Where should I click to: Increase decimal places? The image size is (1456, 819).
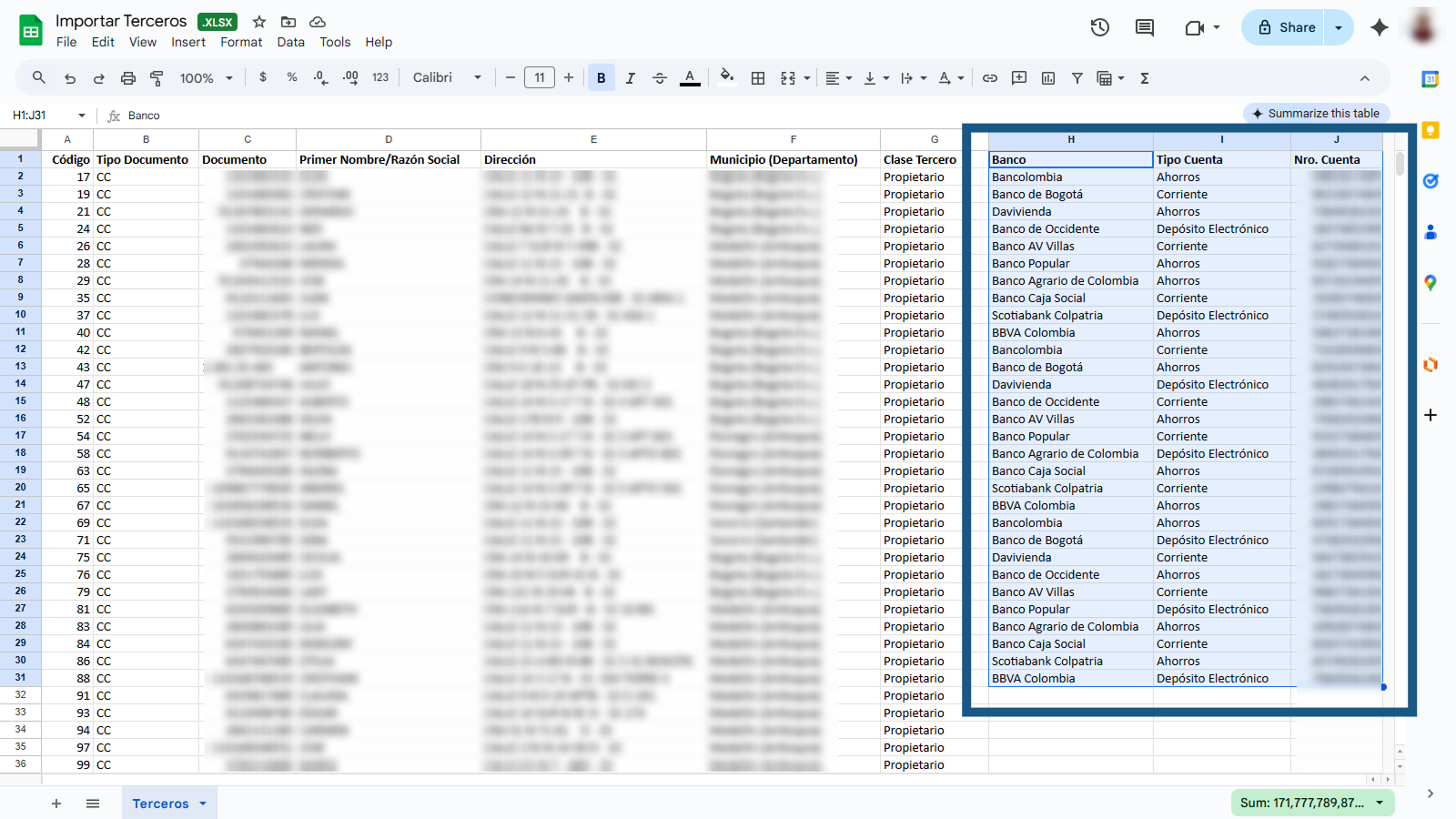pos(350,78)
